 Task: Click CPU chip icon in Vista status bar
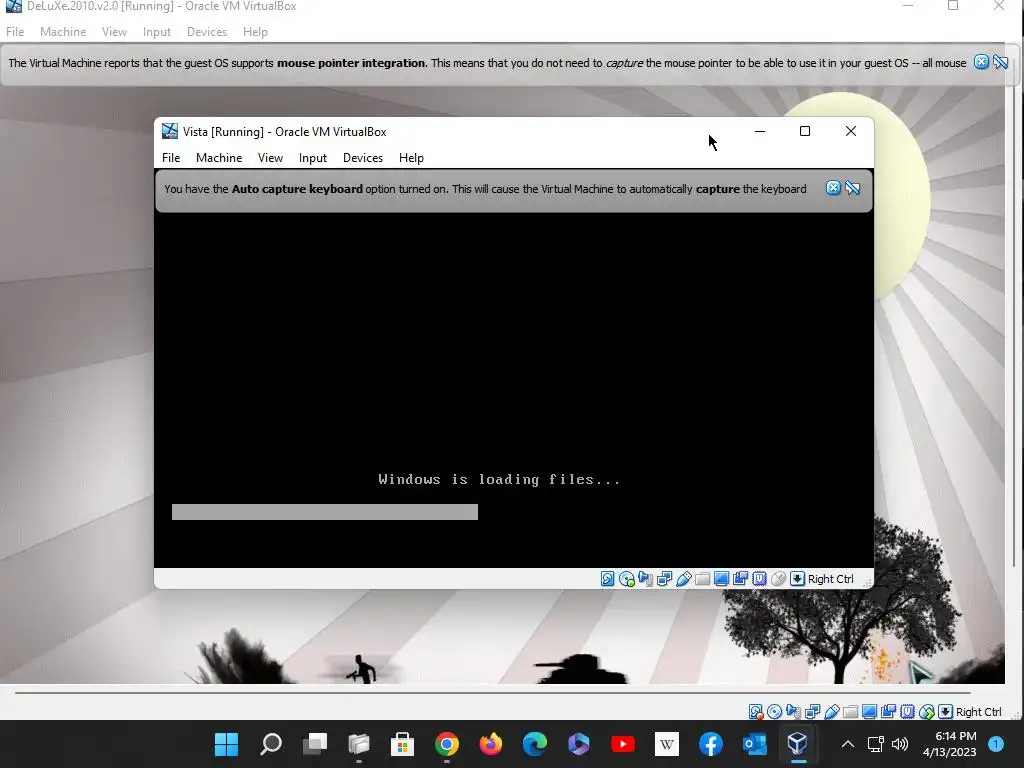coord(759,579)
